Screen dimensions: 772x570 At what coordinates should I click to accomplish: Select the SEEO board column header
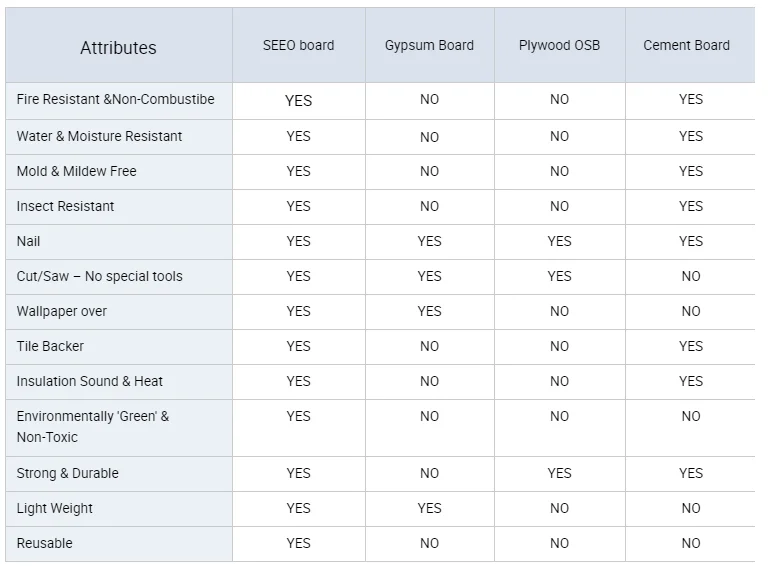click(x=298, y=45)
